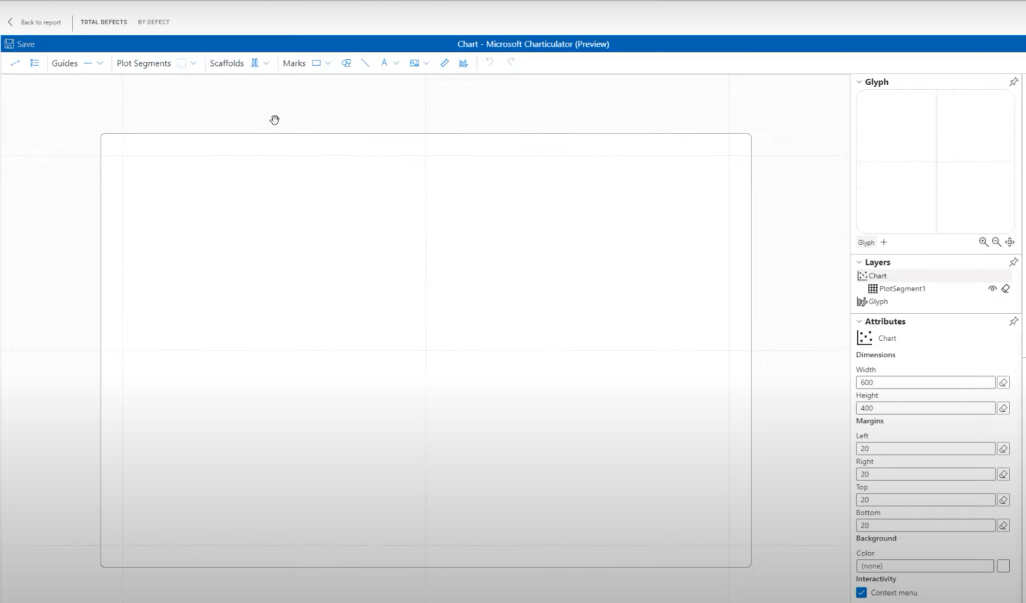
Task: Switch to the Total Defects tab
Action: pyautogui.click(x=103, y=22)
